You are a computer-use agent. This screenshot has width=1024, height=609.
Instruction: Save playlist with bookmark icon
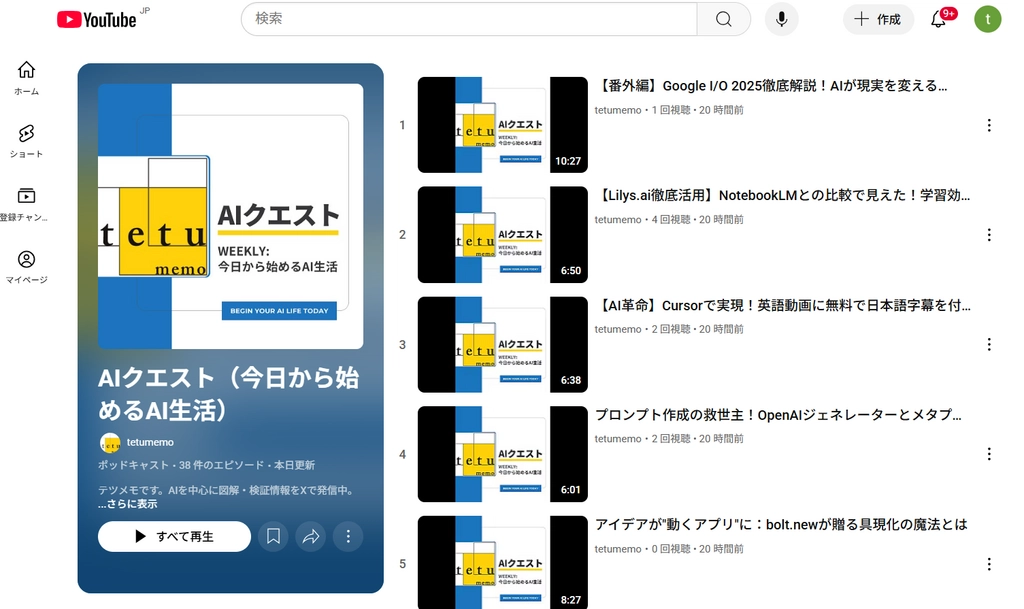pos(273,537)
